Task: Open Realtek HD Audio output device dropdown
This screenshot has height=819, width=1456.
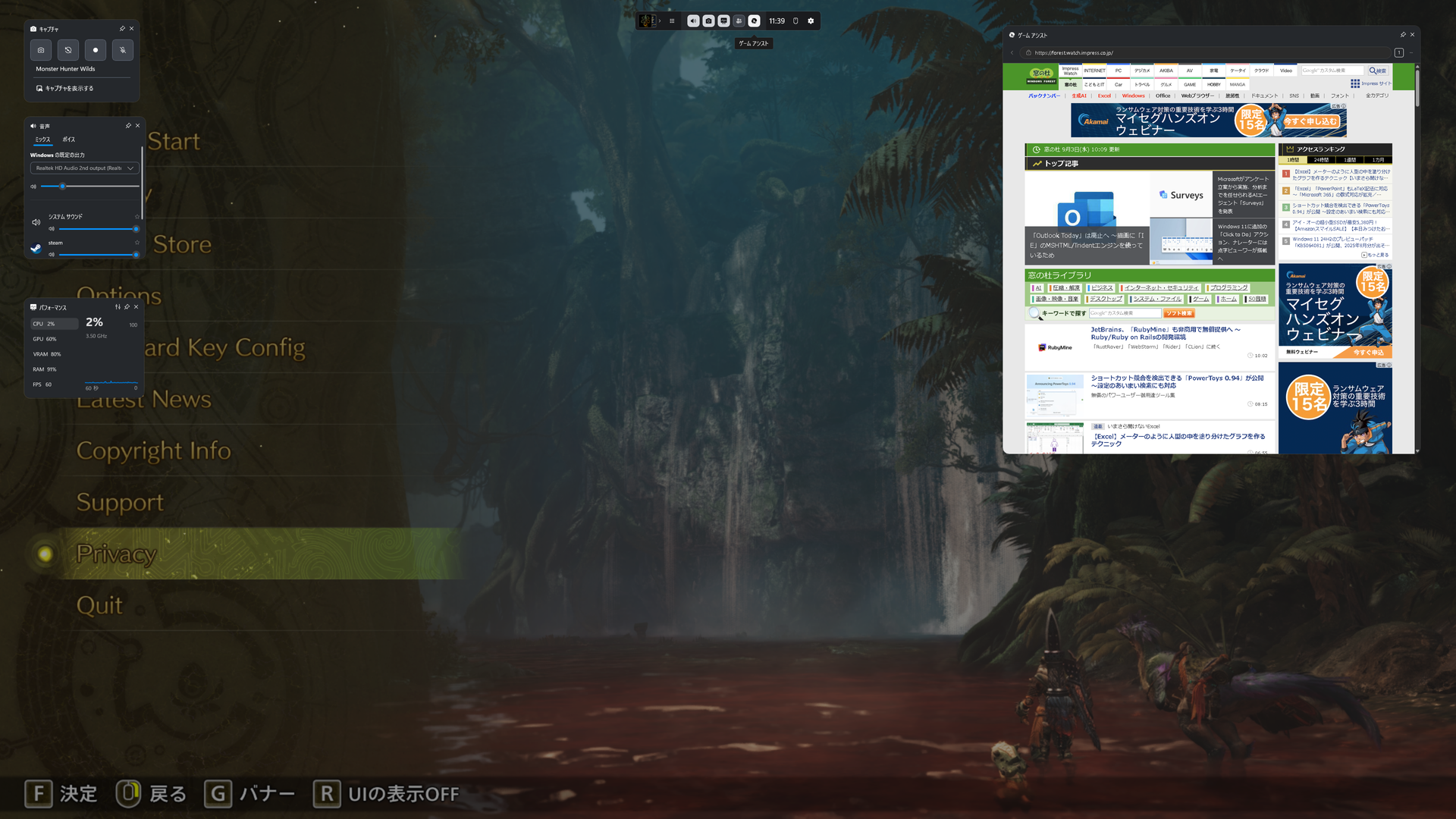Action: [84, 168]
